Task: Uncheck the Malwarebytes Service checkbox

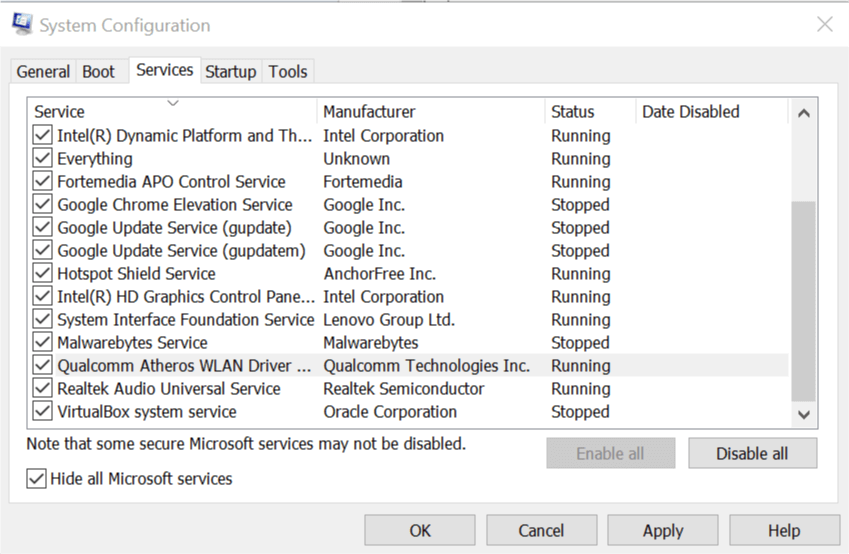Action: click(x=42, y=343)
